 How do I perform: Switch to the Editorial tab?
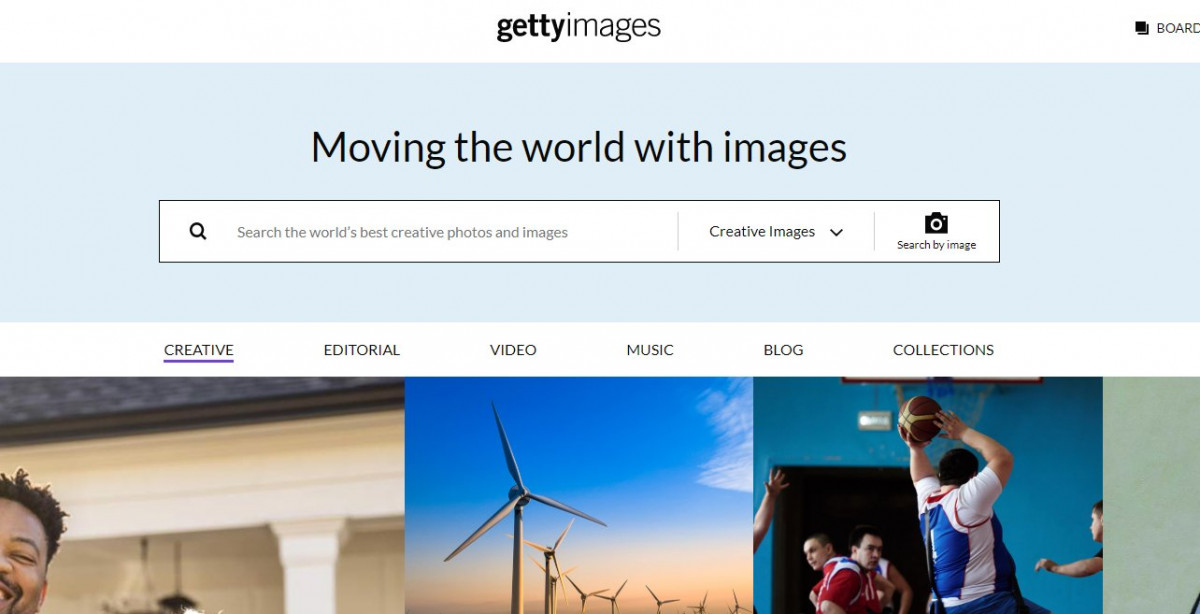point(362,350)
